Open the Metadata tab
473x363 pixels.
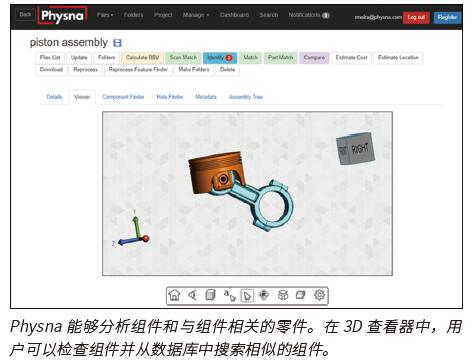point(206,97)
